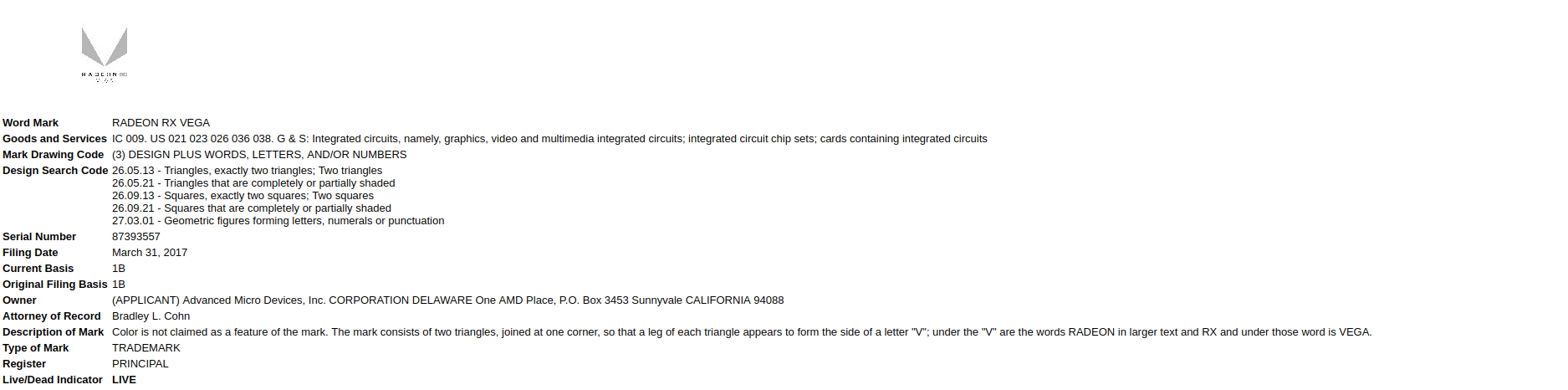This screenshot has height=390, width=1568.
Task: Click the integrated circuits goods description text
Action: [x=549, y=139]
